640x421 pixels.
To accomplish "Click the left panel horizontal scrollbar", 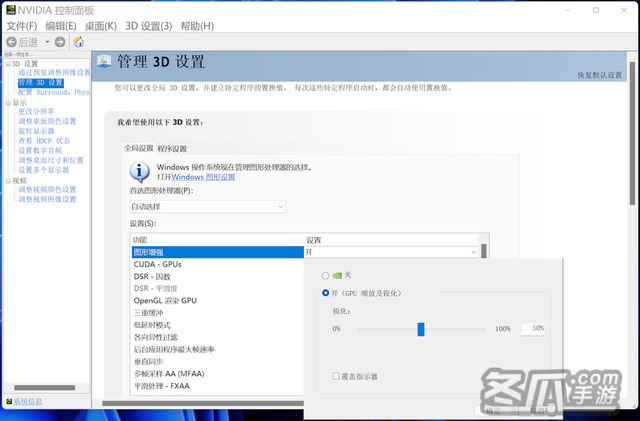I will pyautogui.click(x=45, y=388).
